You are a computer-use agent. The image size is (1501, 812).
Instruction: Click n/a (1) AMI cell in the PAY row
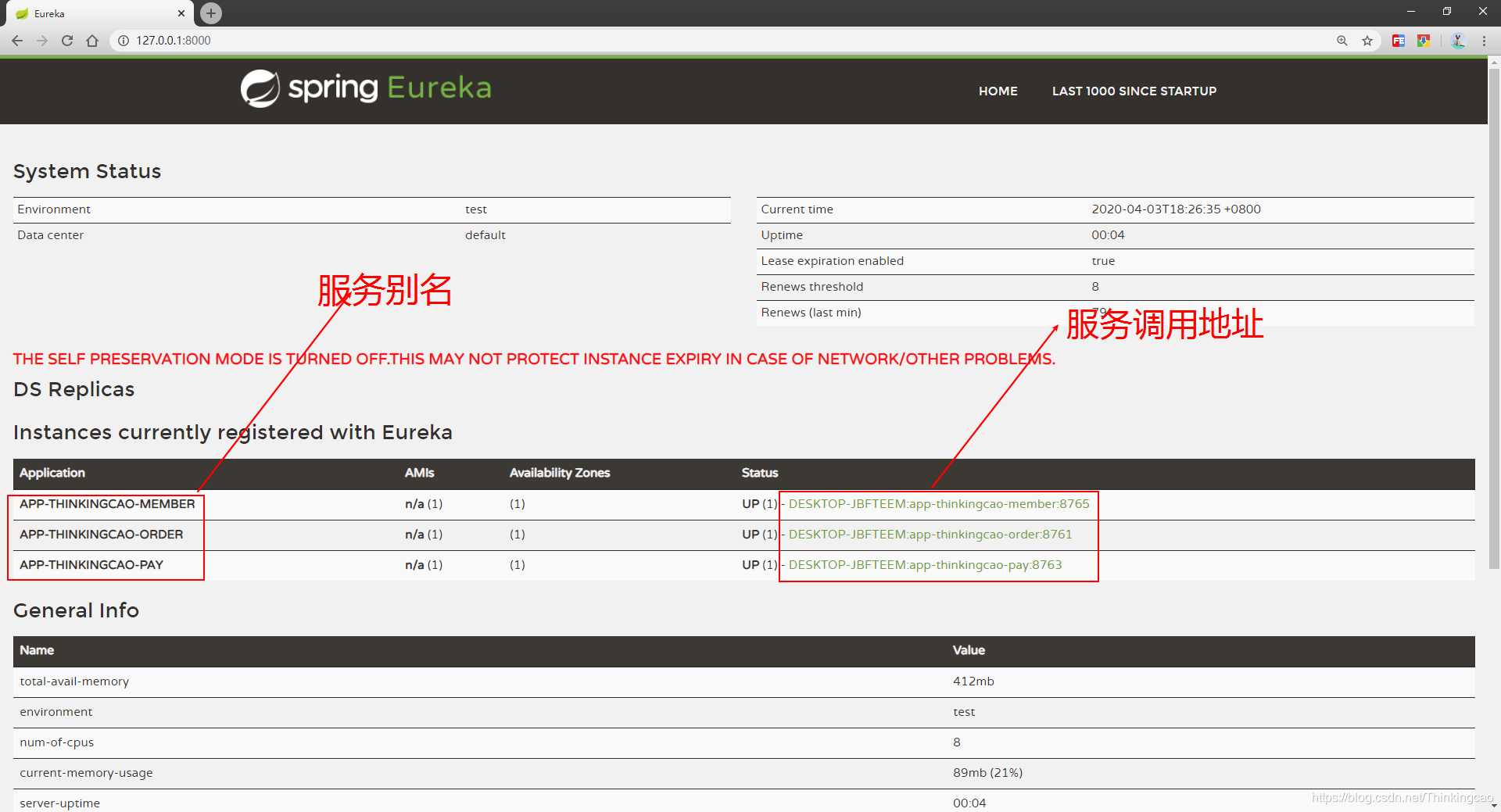click(x=424, y=565)
